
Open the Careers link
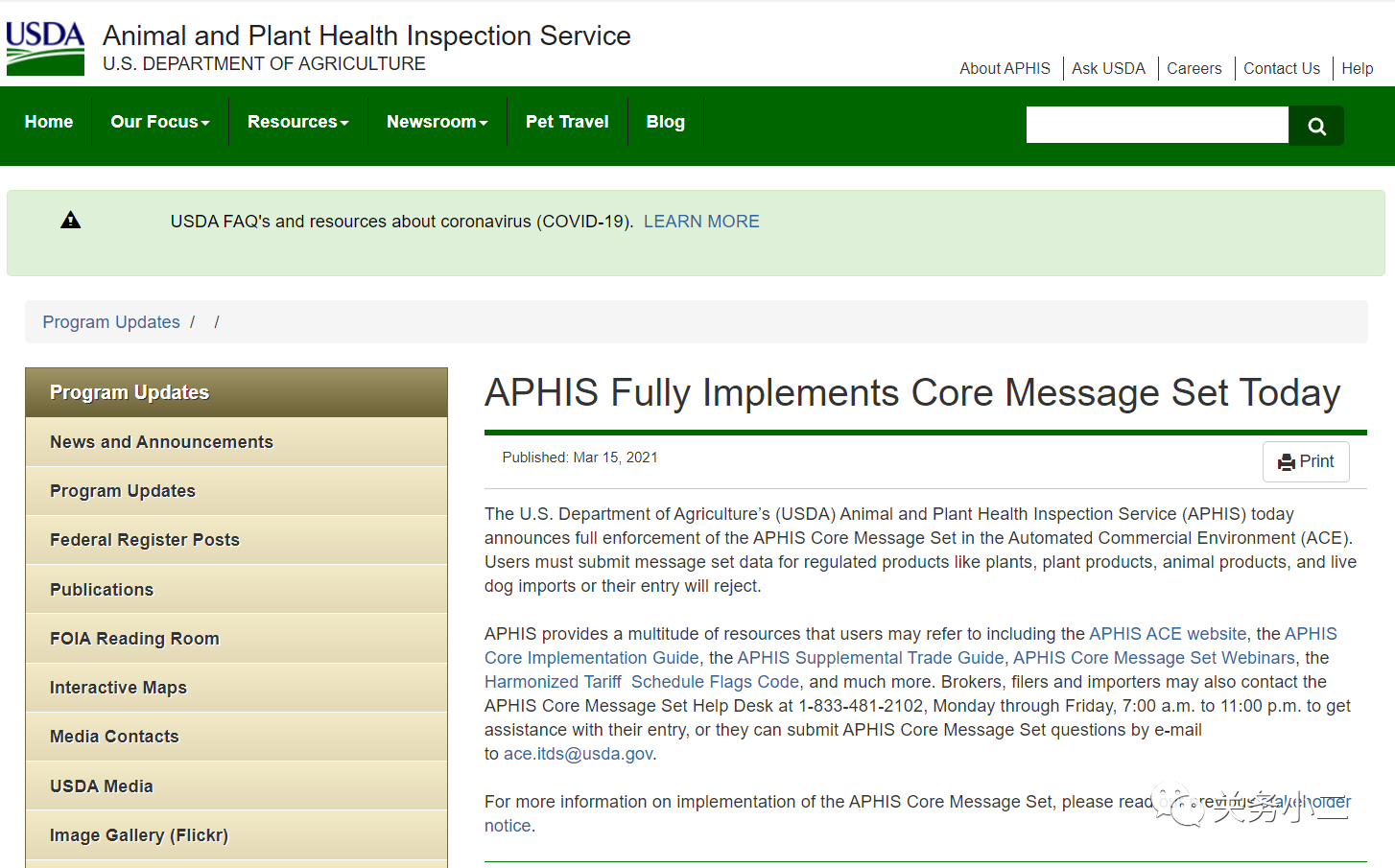coord(1194,68)
